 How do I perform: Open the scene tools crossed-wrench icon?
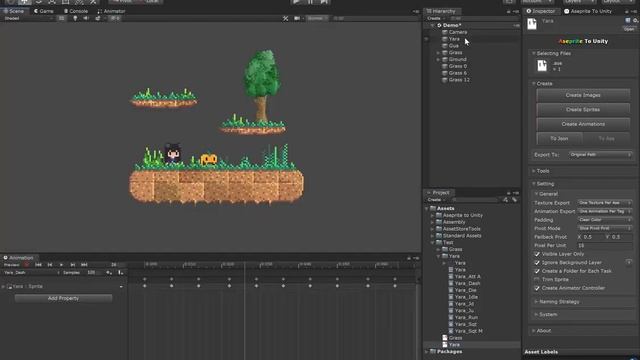285,18
